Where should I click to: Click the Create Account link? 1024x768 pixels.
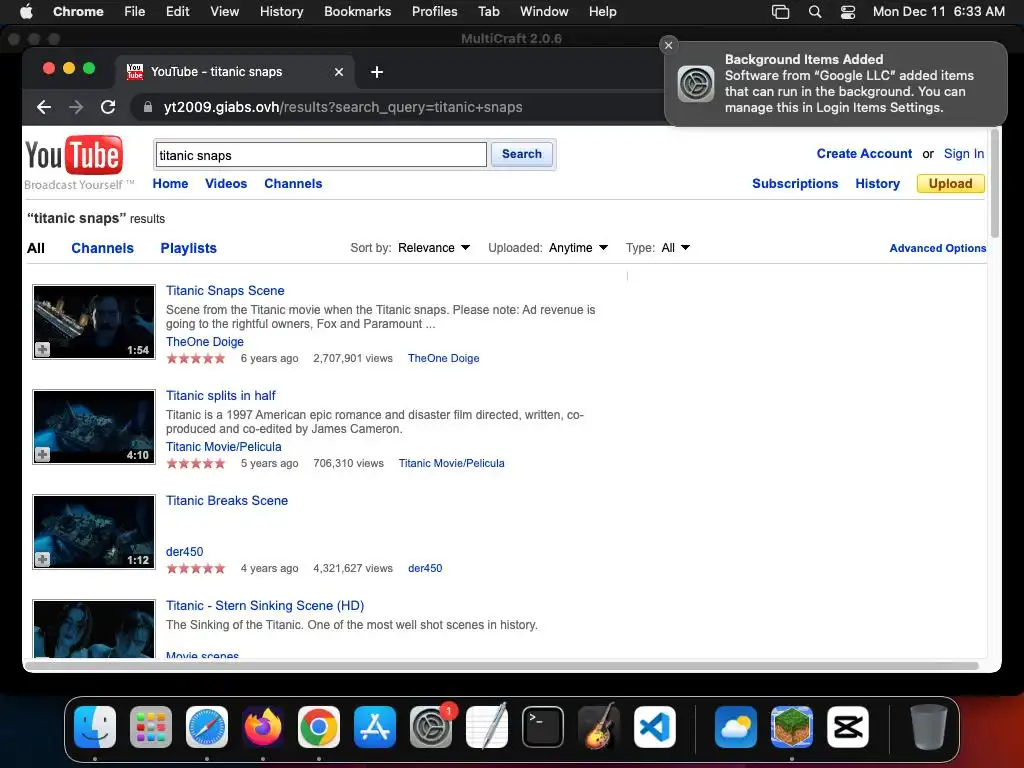tap(864, 153)
